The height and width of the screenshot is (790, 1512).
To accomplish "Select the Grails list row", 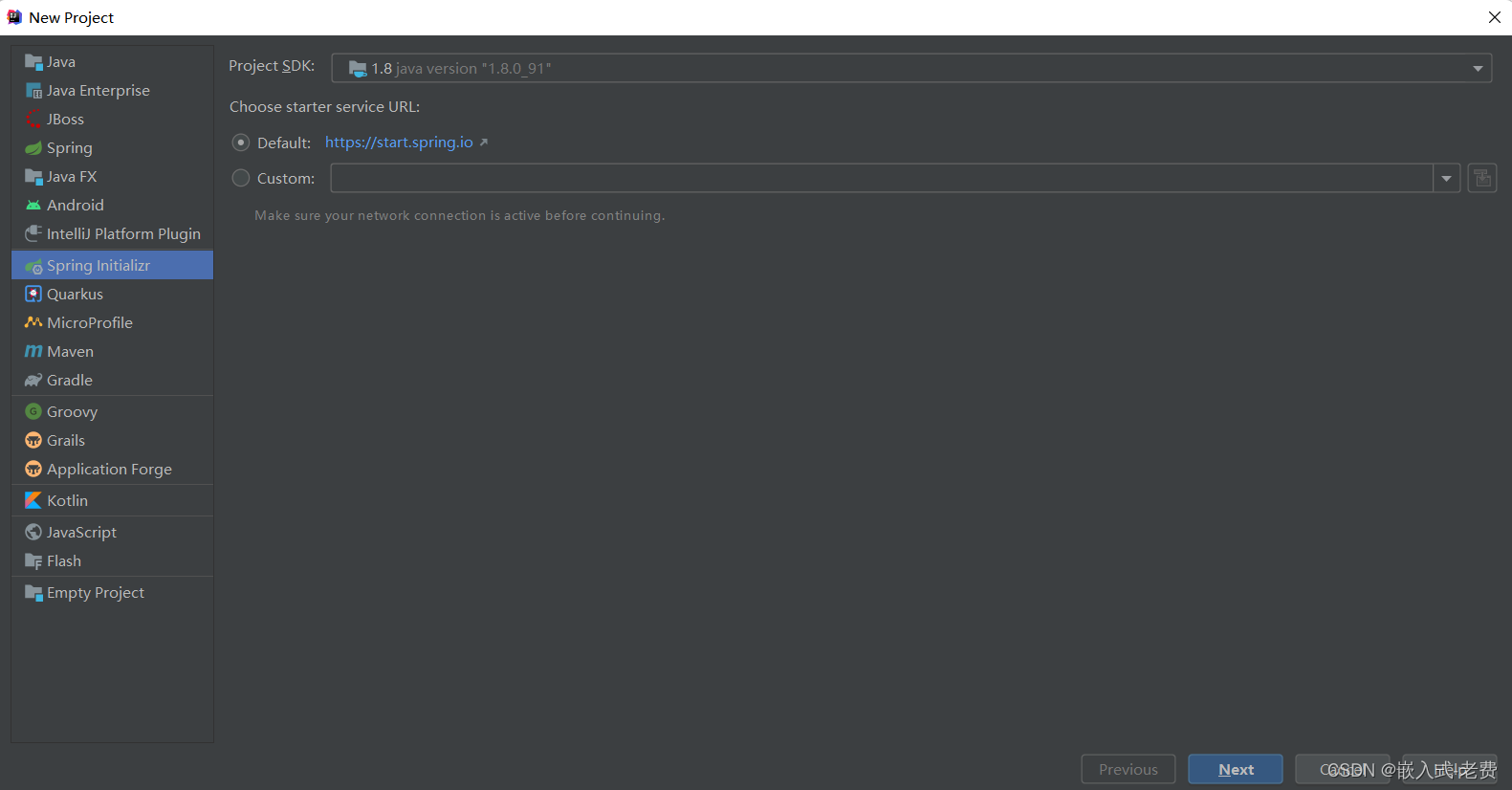I will 112,441.
